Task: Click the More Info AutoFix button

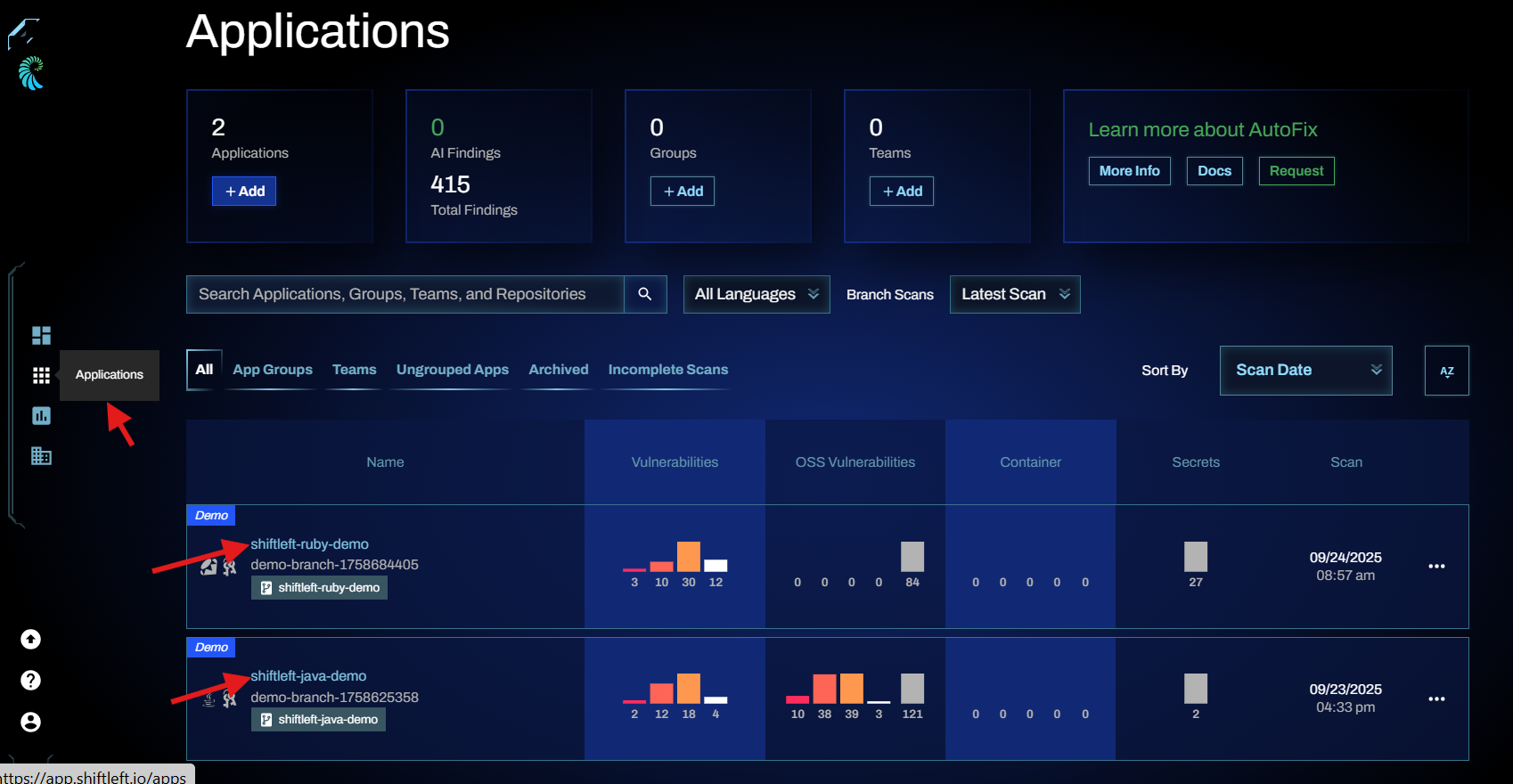Action: (1130, 171)
